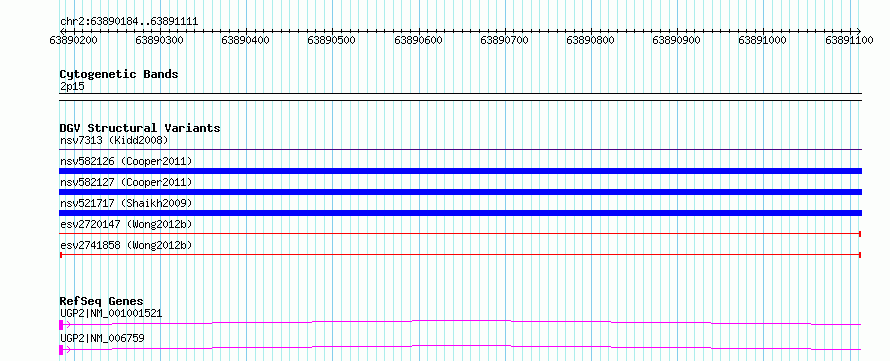This screenshot has height=361, width=890.
Task: Click the esv2720147 red variant line
Action: tap(460, 234)
